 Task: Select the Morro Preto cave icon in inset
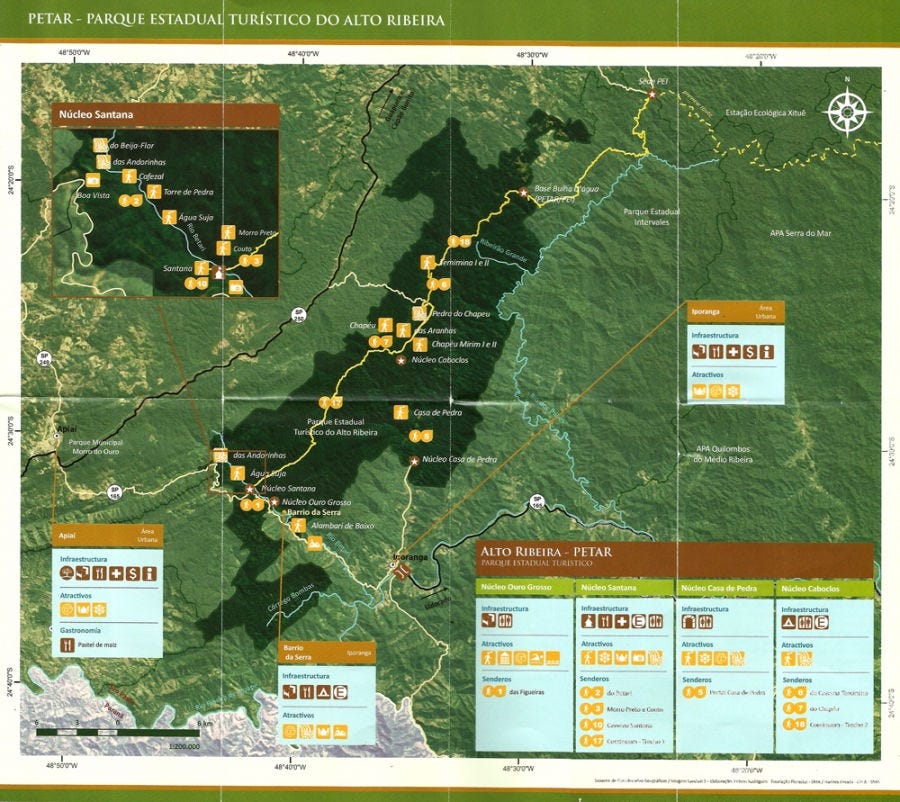click(228, 233)
